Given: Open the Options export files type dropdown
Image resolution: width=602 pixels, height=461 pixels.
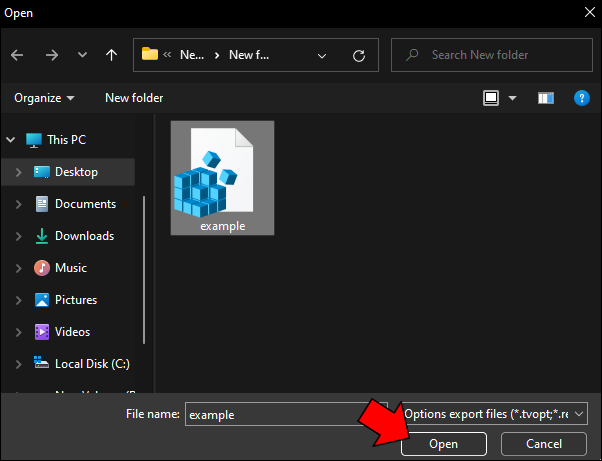Looking at the screenshot, I should tap(495, 414).
